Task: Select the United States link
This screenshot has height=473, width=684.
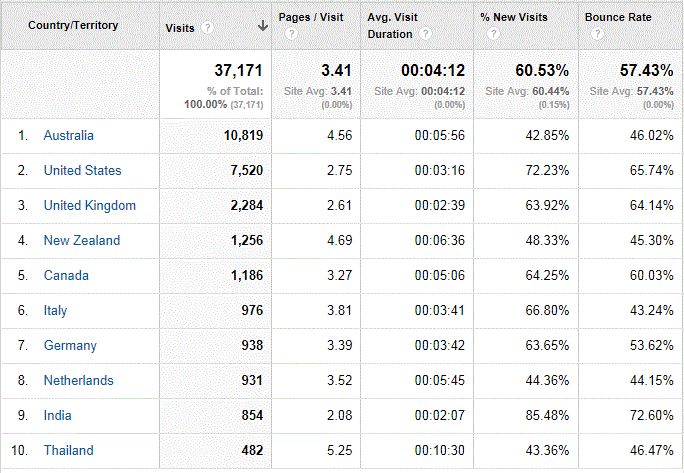Action: pos(83,170)
